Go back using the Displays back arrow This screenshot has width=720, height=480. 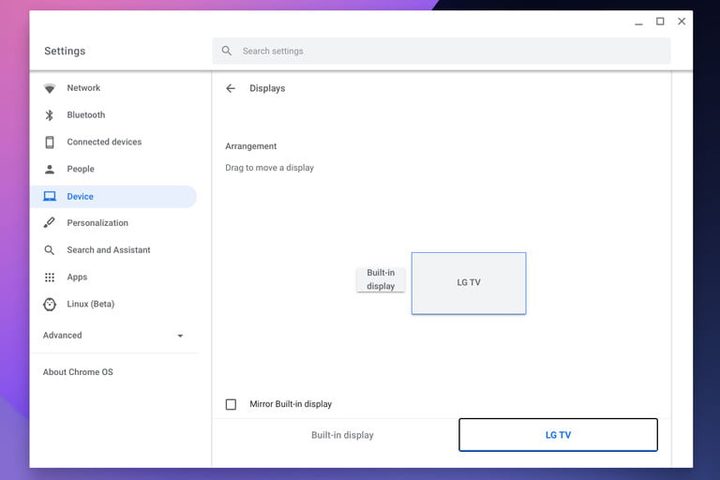coord(231,88)
